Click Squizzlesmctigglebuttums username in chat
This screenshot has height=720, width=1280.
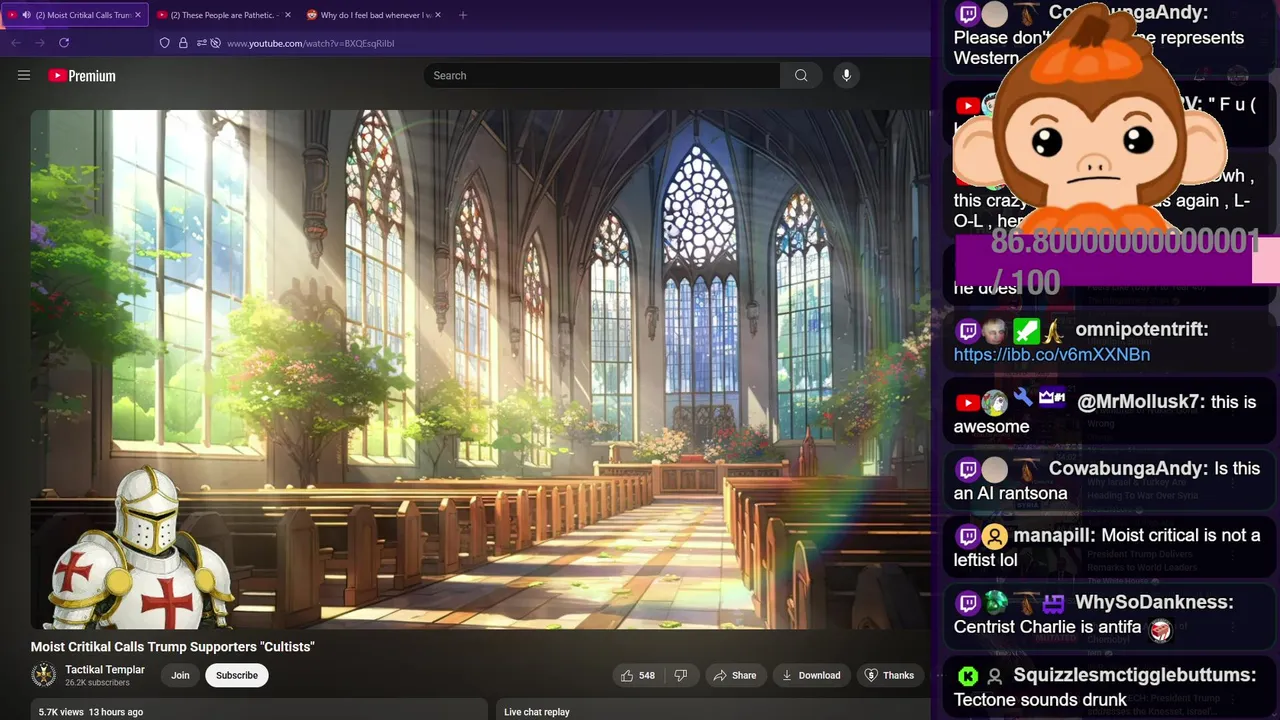click(x=1134, y=675)
